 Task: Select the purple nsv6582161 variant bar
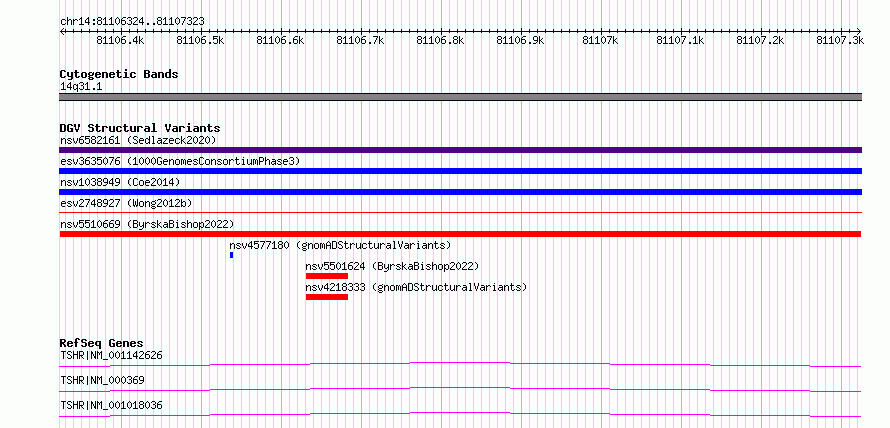(460, 150)
